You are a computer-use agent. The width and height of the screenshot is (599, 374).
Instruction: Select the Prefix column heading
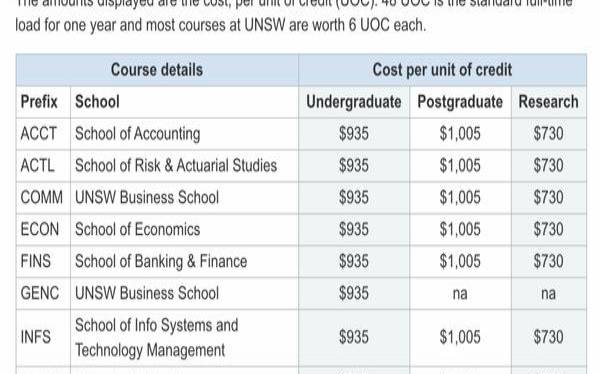tap(39, 102)
